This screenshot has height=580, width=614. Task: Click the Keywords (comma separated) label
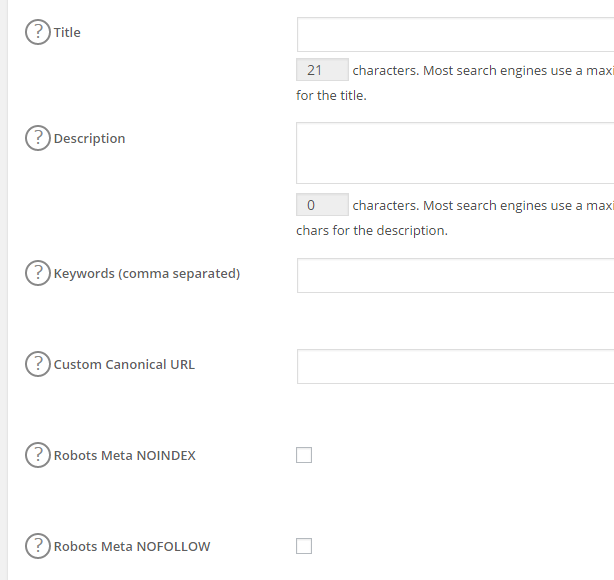tap(146, 273)
